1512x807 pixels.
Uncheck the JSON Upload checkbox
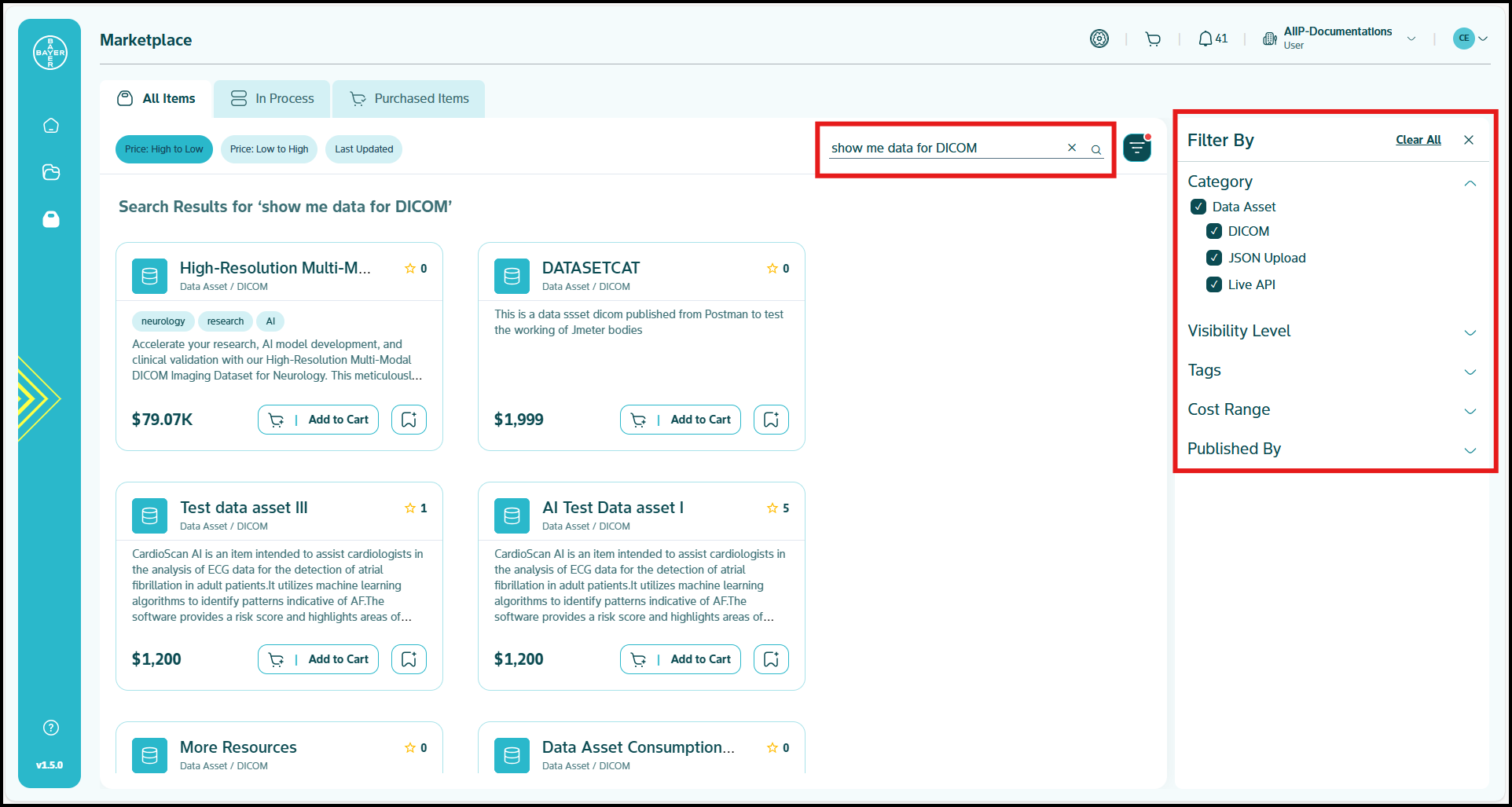(x=1214, y=258)
